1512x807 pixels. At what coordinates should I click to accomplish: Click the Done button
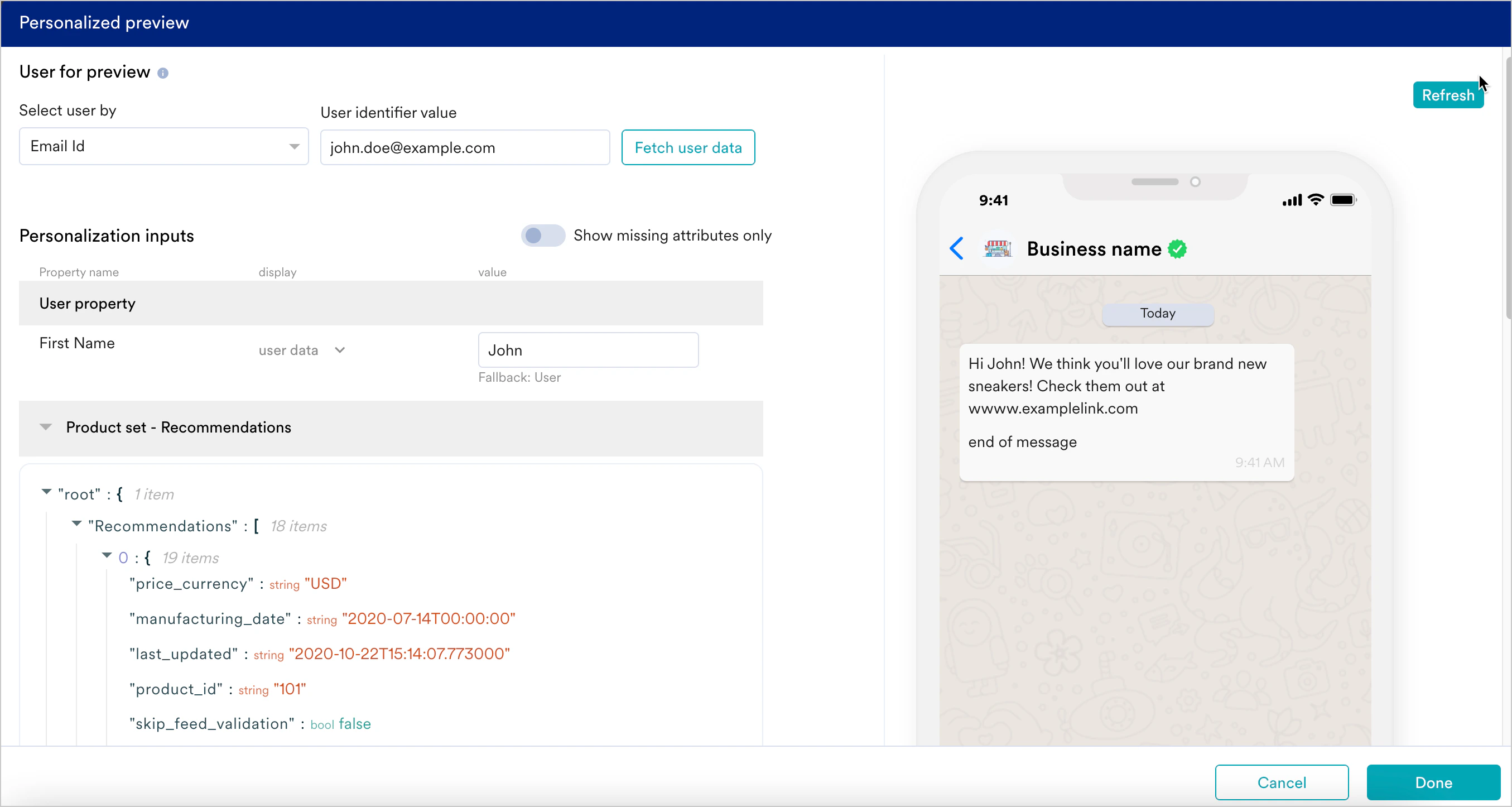pos(1433,782)
